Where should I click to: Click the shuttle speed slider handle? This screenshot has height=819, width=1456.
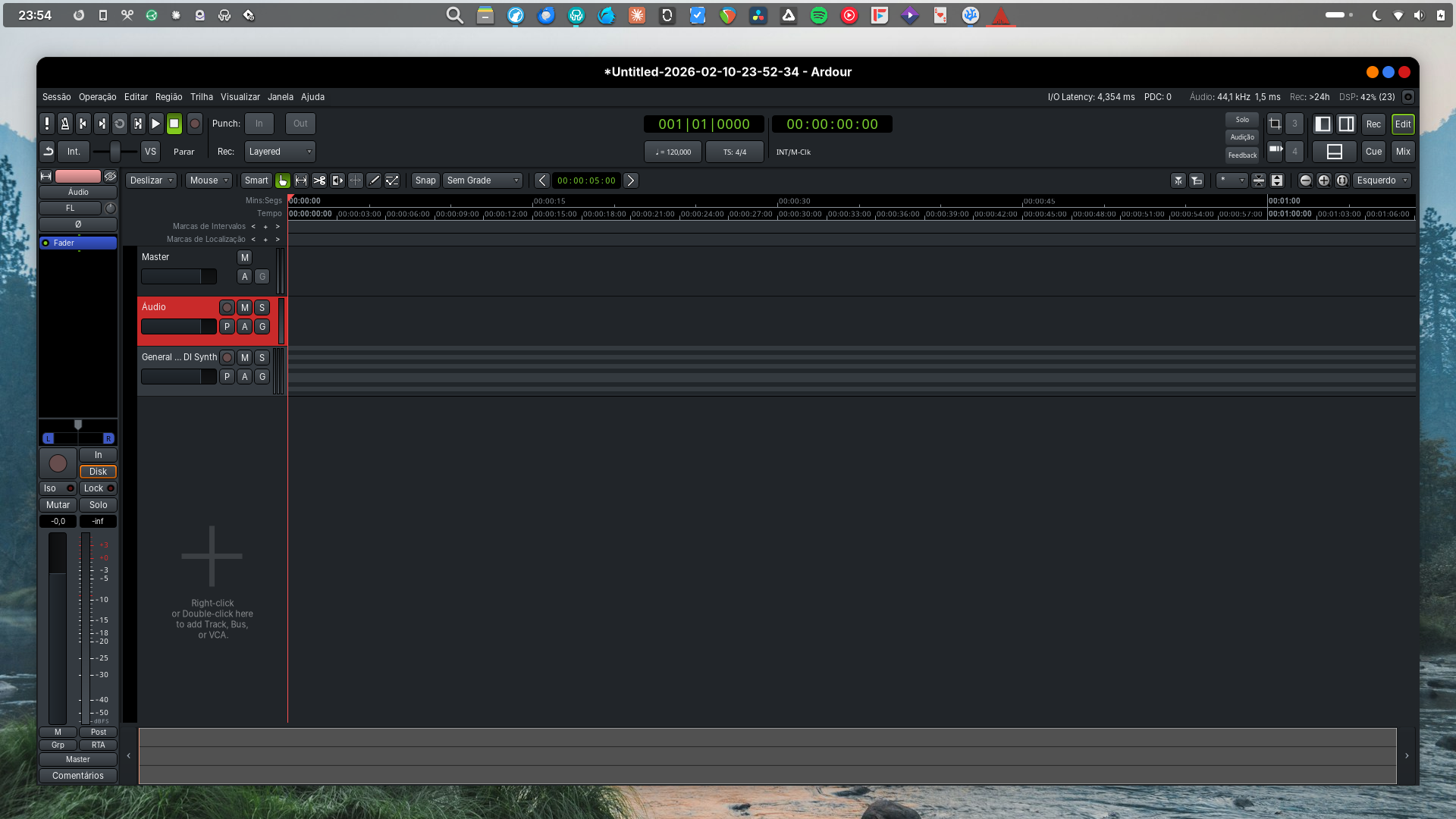click(115, 152)
